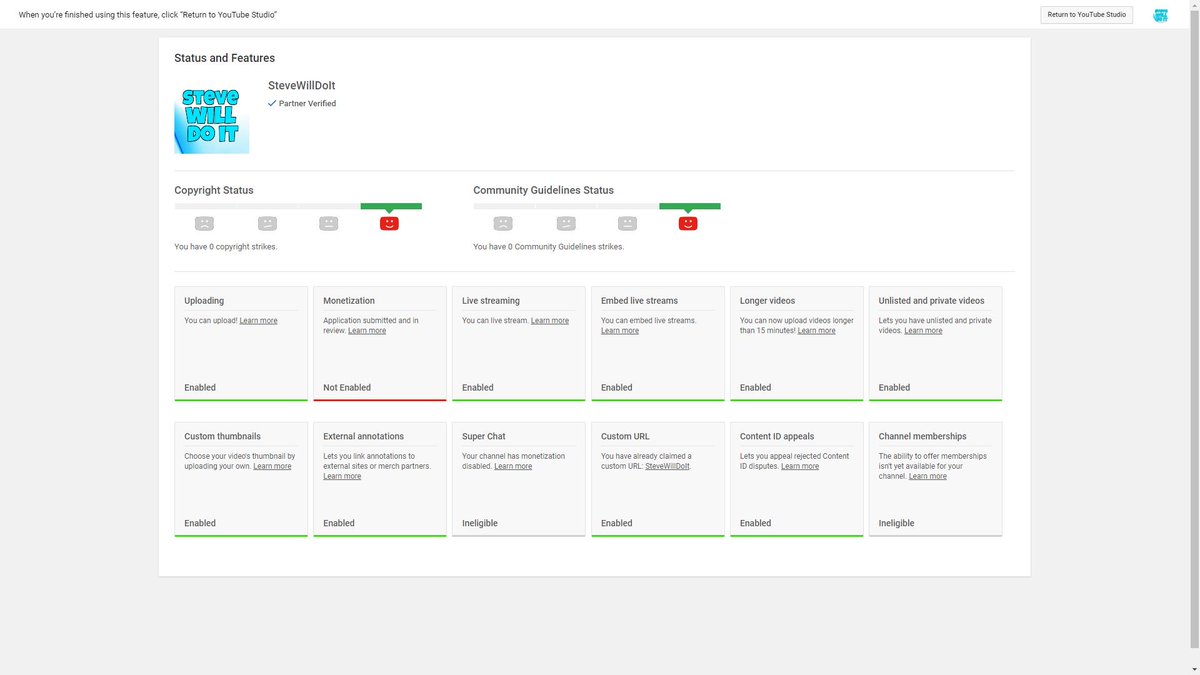Click the Partner Verified checkmark icon
Image resolution: width=1200 pixels, height=675 pixels.
272,103
